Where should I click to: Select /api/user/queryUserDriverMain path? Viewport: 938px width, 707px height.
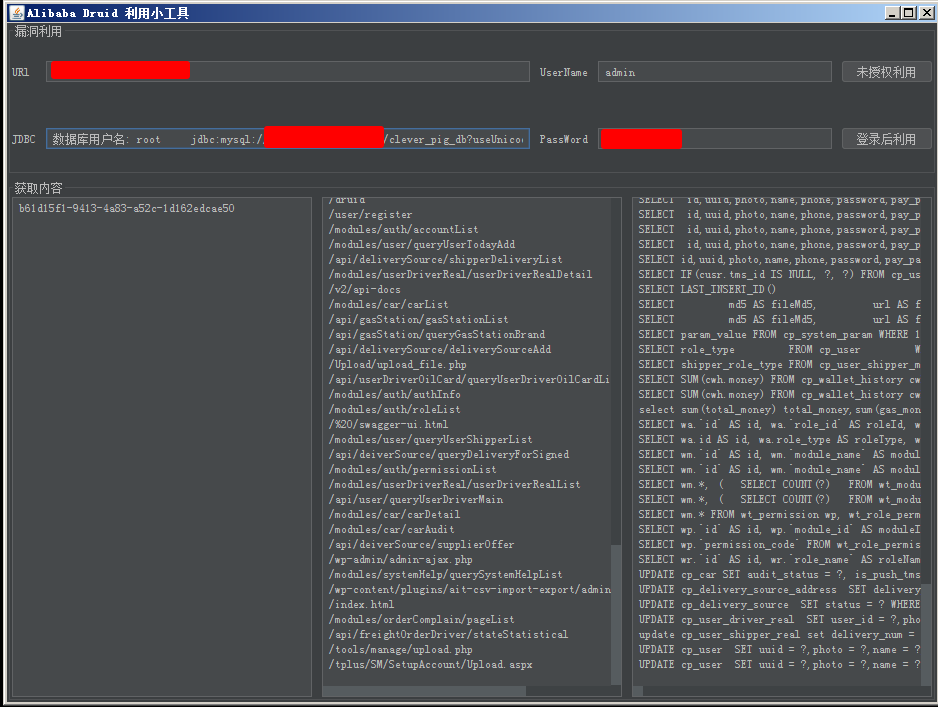[x=416, y=499]
